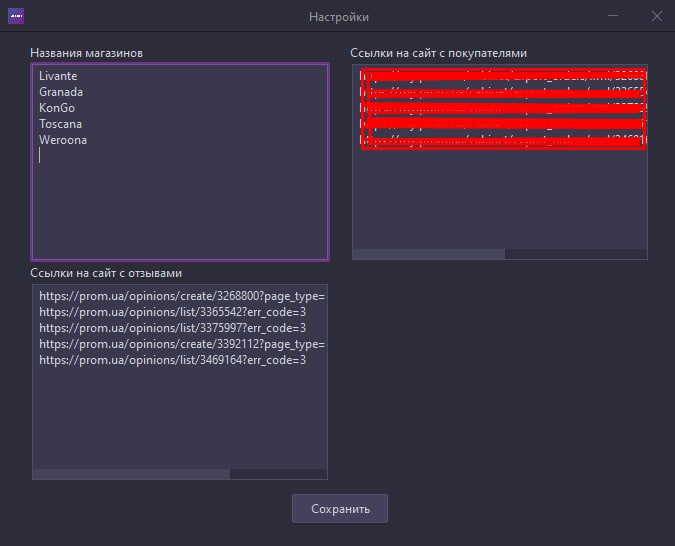Click review link with ID 3365542
The width and height of the screenshot is (675, 546).
(173, 312)
